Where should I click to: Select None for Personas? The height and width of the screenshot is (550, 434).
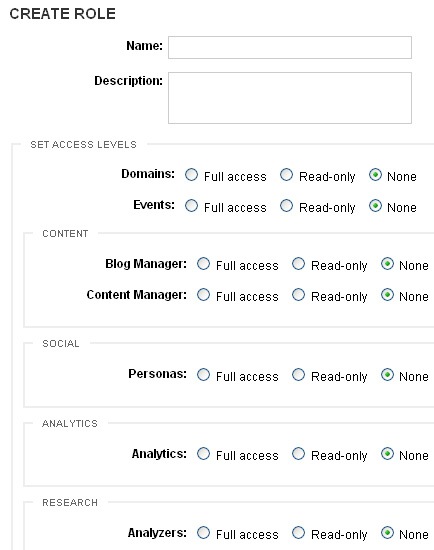(x=387, y=375)
